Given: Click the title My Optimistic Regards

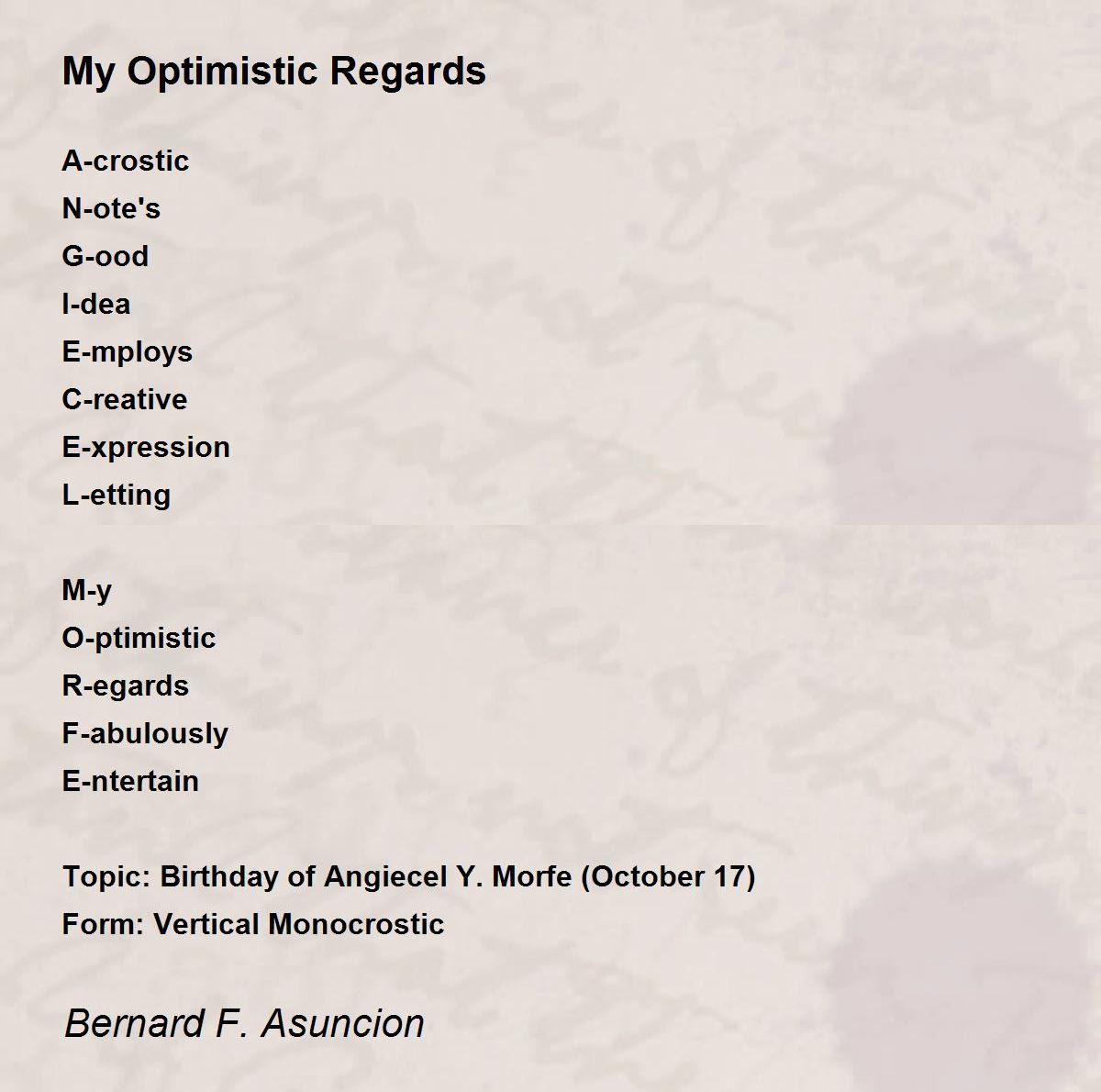Looking at the screenshot, I should pyautogui.click(x=273, y=72).
